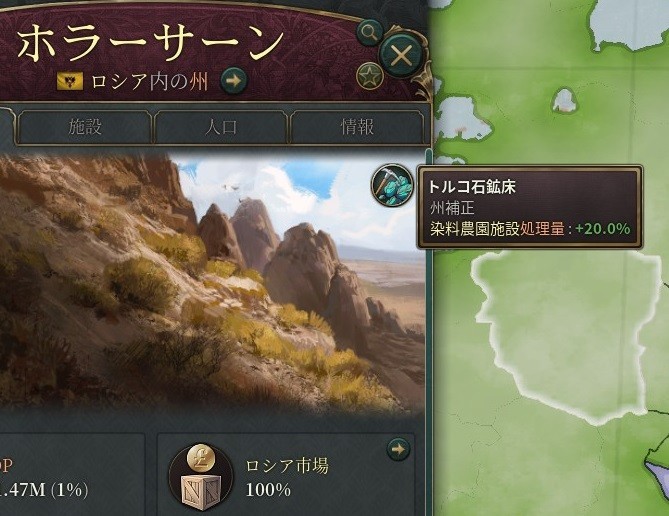
Task: Go to Russia via arrow beside ロシア内の州
Action: pyautogui.click(x=234, y=80)
